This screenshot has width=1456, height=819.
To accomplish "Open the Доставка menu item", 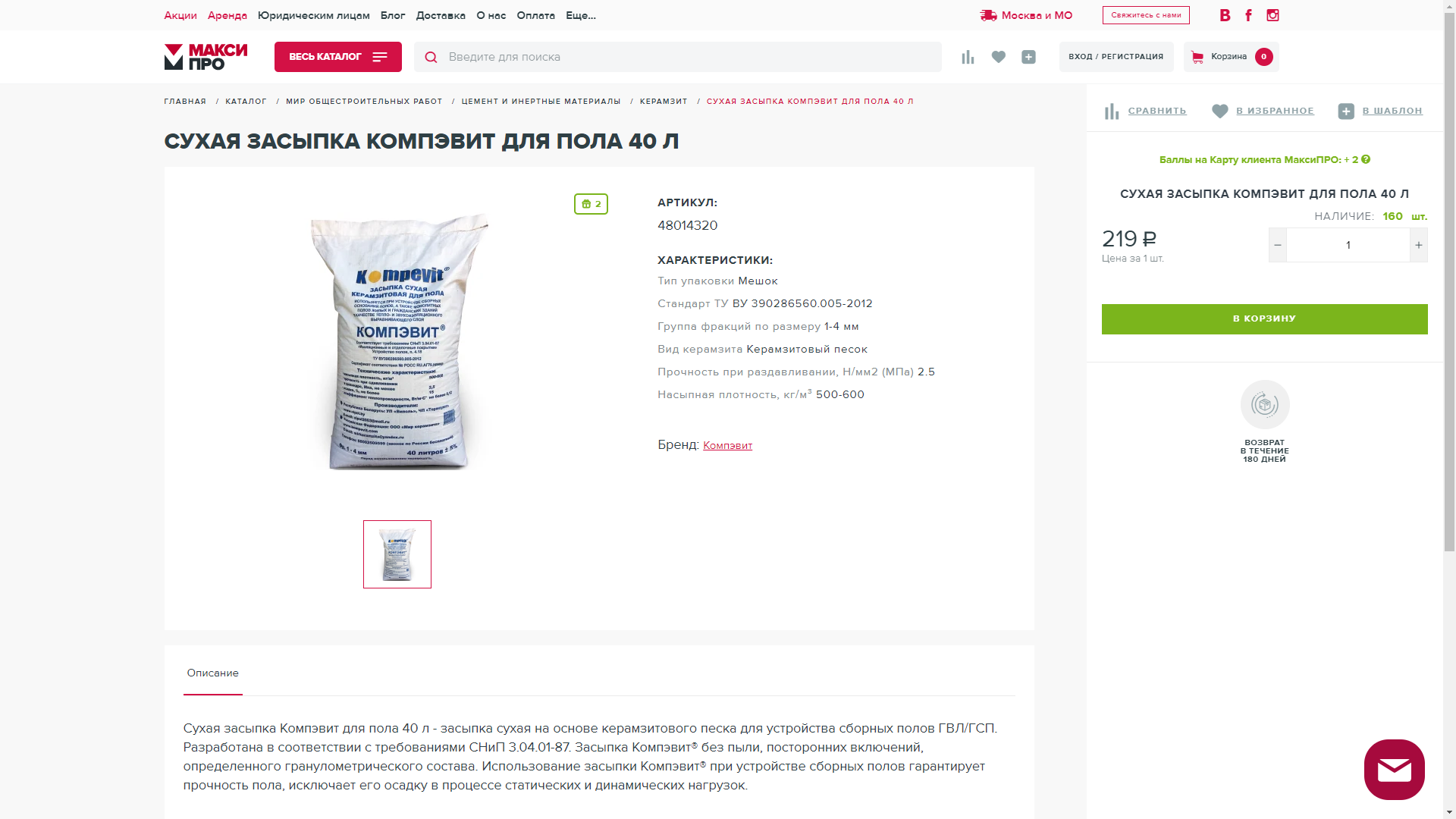I will point(441,15).
